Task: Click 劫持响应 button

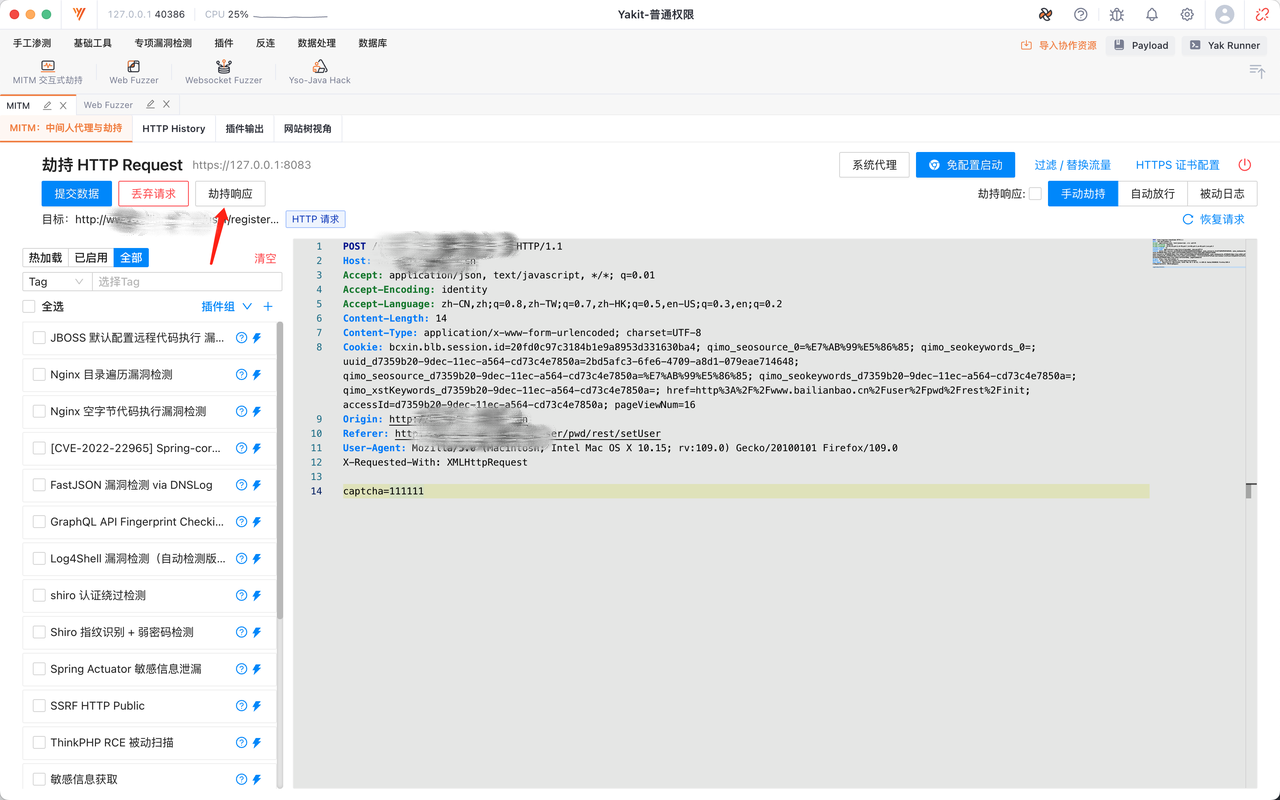Action: tap(230, 194)
